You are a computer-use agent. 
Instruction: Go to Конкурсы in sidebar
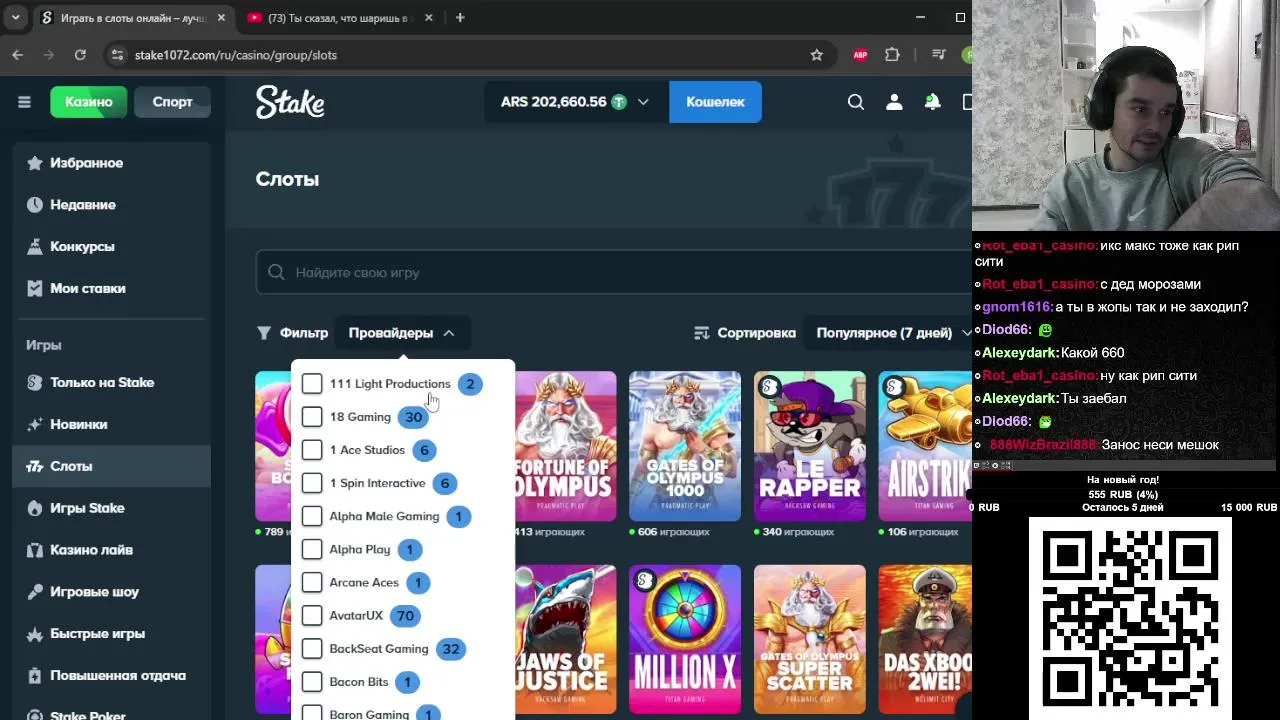pos(111,247)
